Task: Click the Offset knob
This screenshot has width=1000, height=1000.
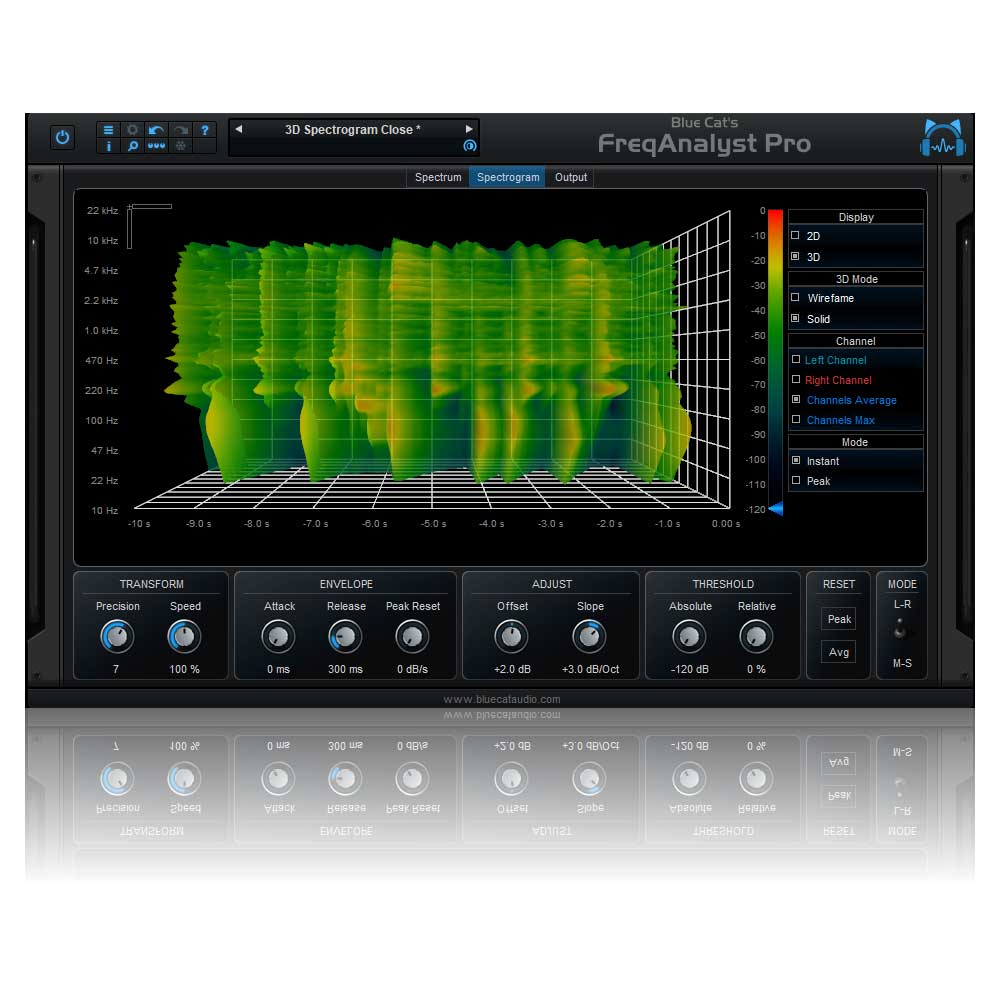Action: 511,636
